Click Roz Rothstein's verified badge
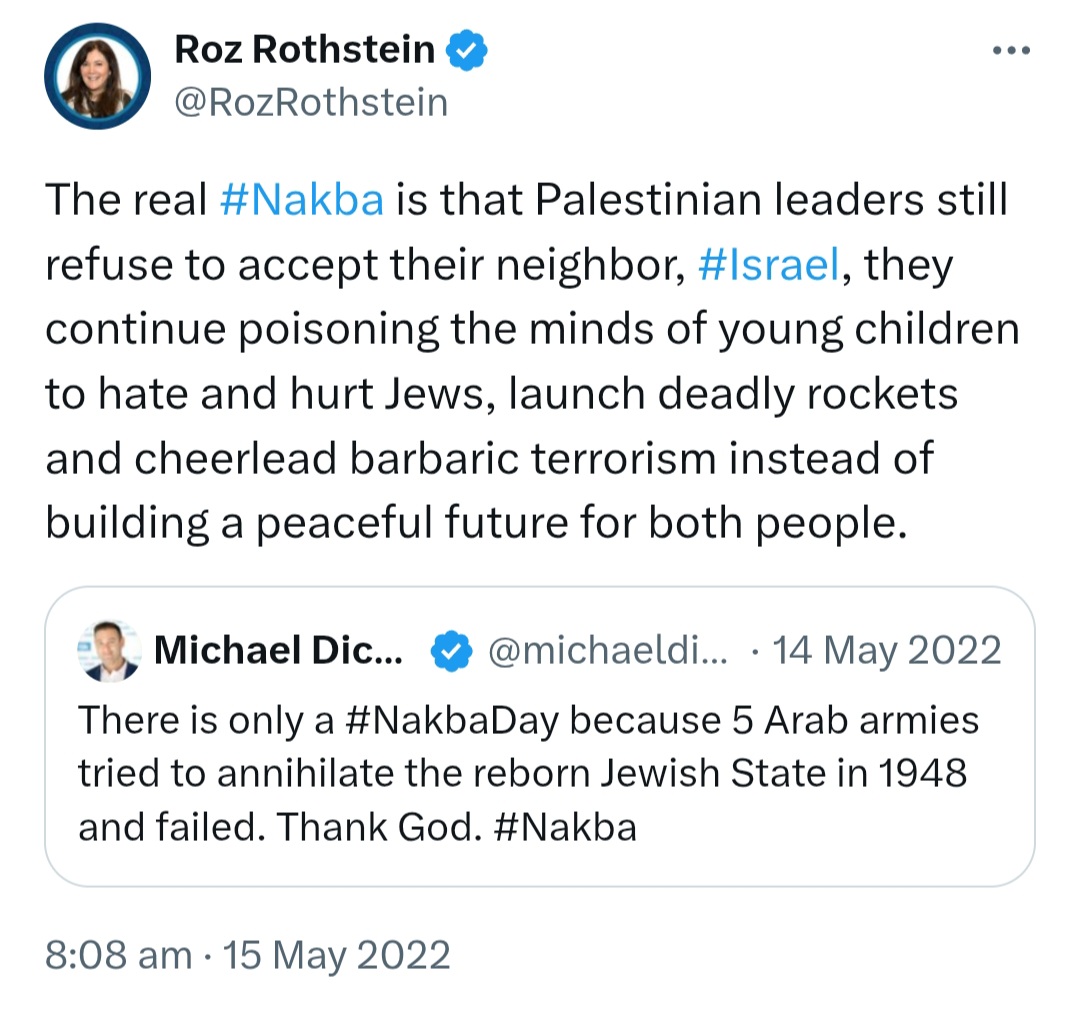This screenshot has height=1010, width=1080. tap(467, 50)
